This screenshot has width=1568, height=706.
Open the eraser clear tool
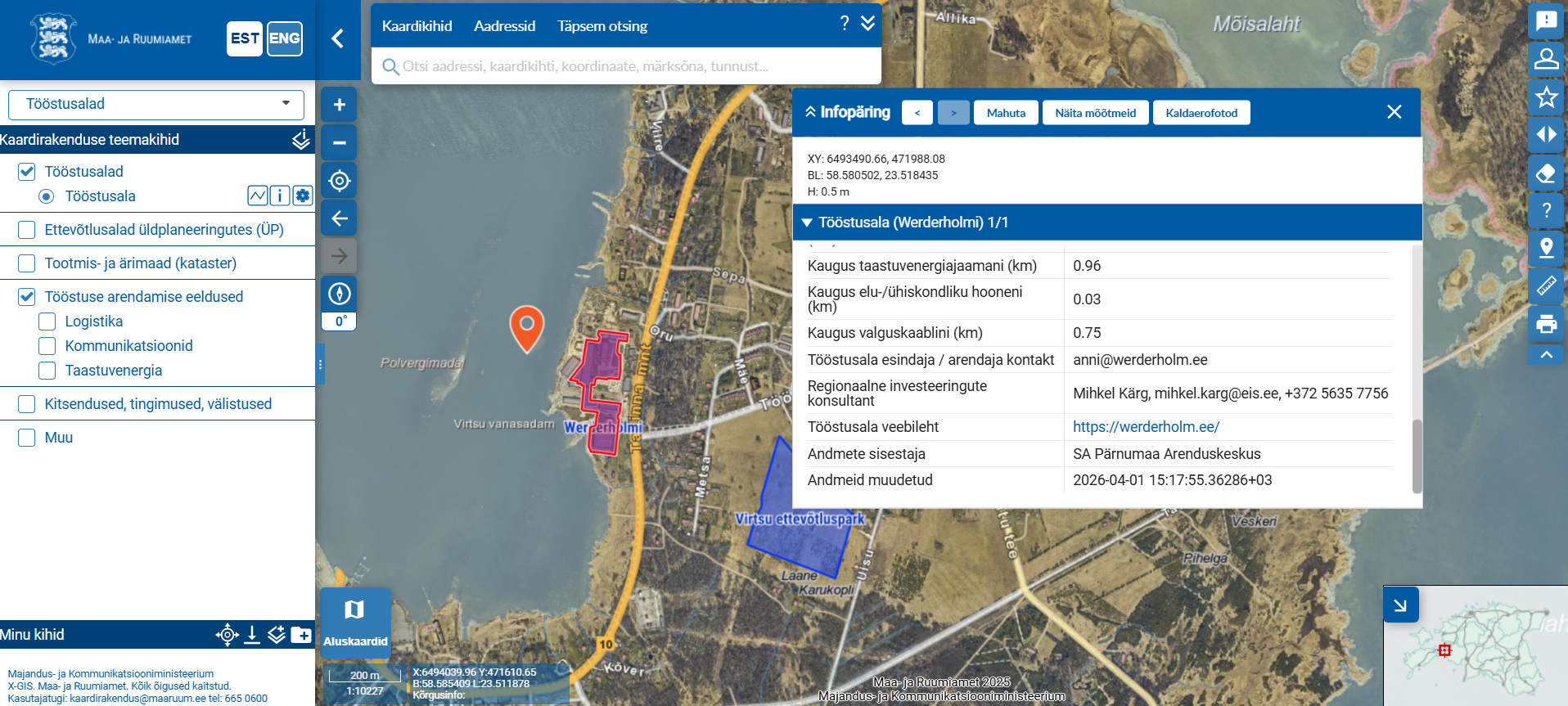coord(1546,173)
